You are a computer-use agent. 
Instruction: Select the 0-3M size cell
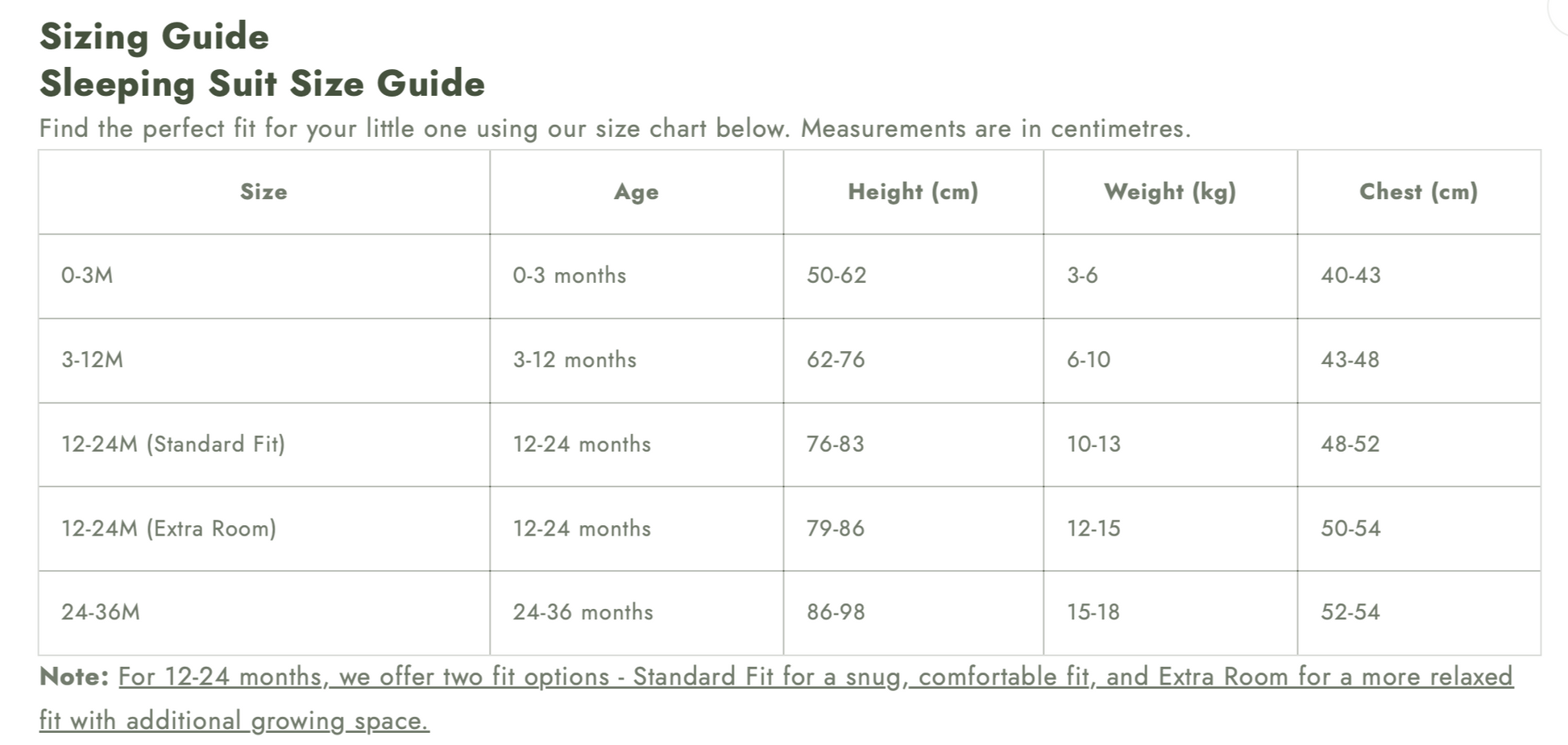tap(87, 275)
